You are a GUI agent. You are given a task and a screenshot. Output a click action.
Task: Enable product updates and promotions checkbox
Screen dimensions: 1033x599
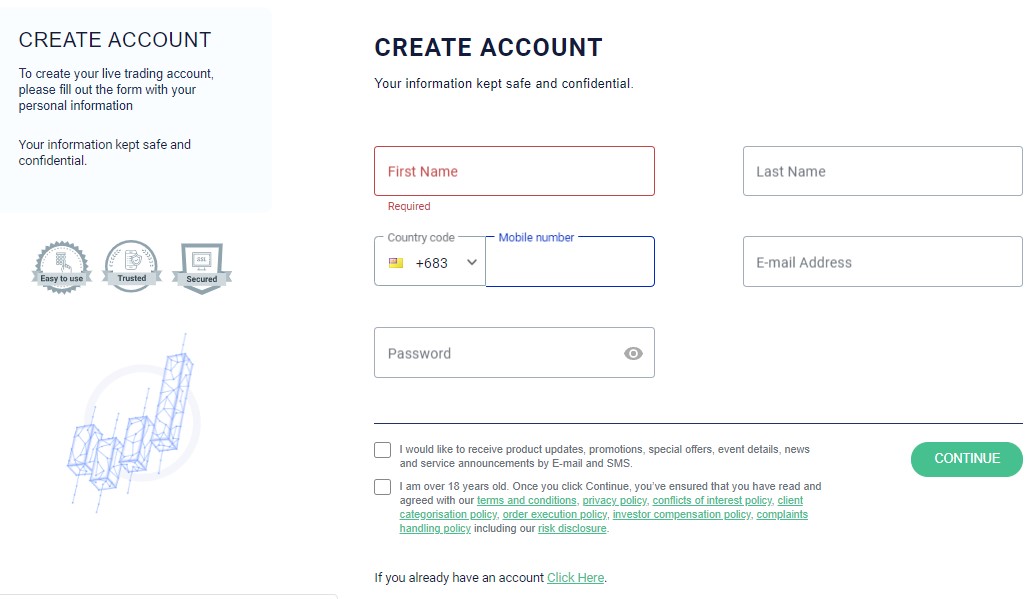coord(383,450)
